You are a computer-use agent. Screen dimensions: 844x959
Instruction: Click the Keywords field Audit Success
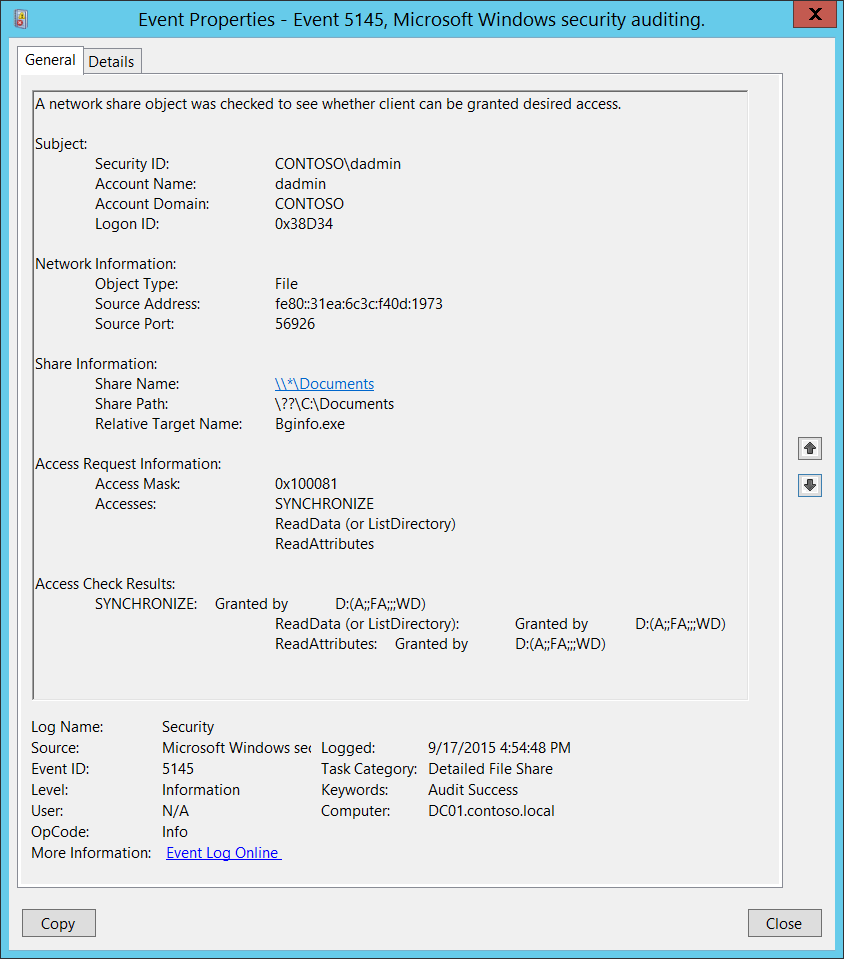coord(473,790)
